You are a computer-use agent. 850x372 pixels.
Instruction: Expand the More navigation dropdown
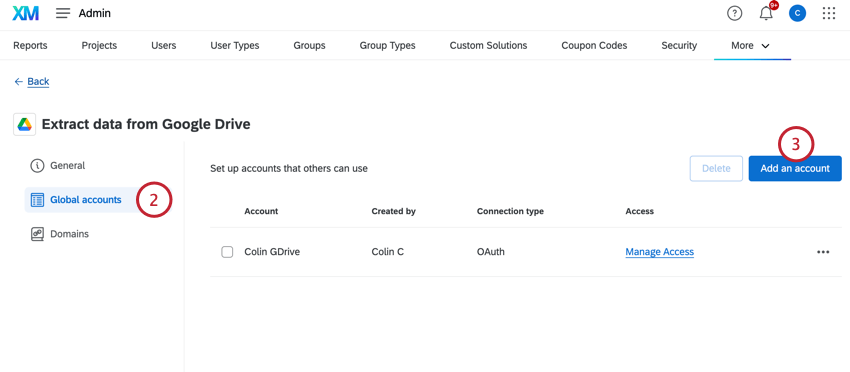point(751,46)
